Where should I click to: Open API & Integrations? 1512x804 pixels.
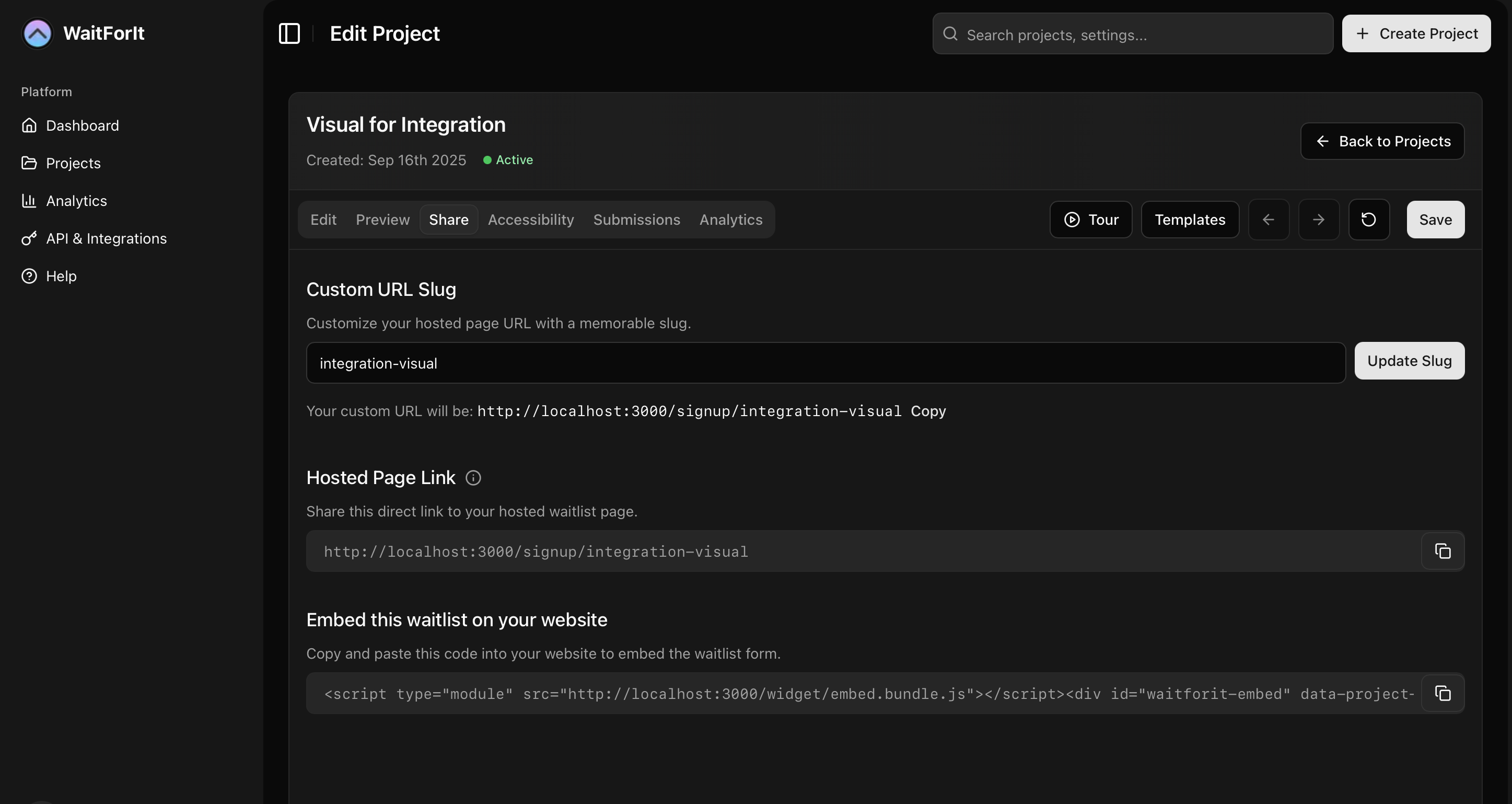coord(106,238)
